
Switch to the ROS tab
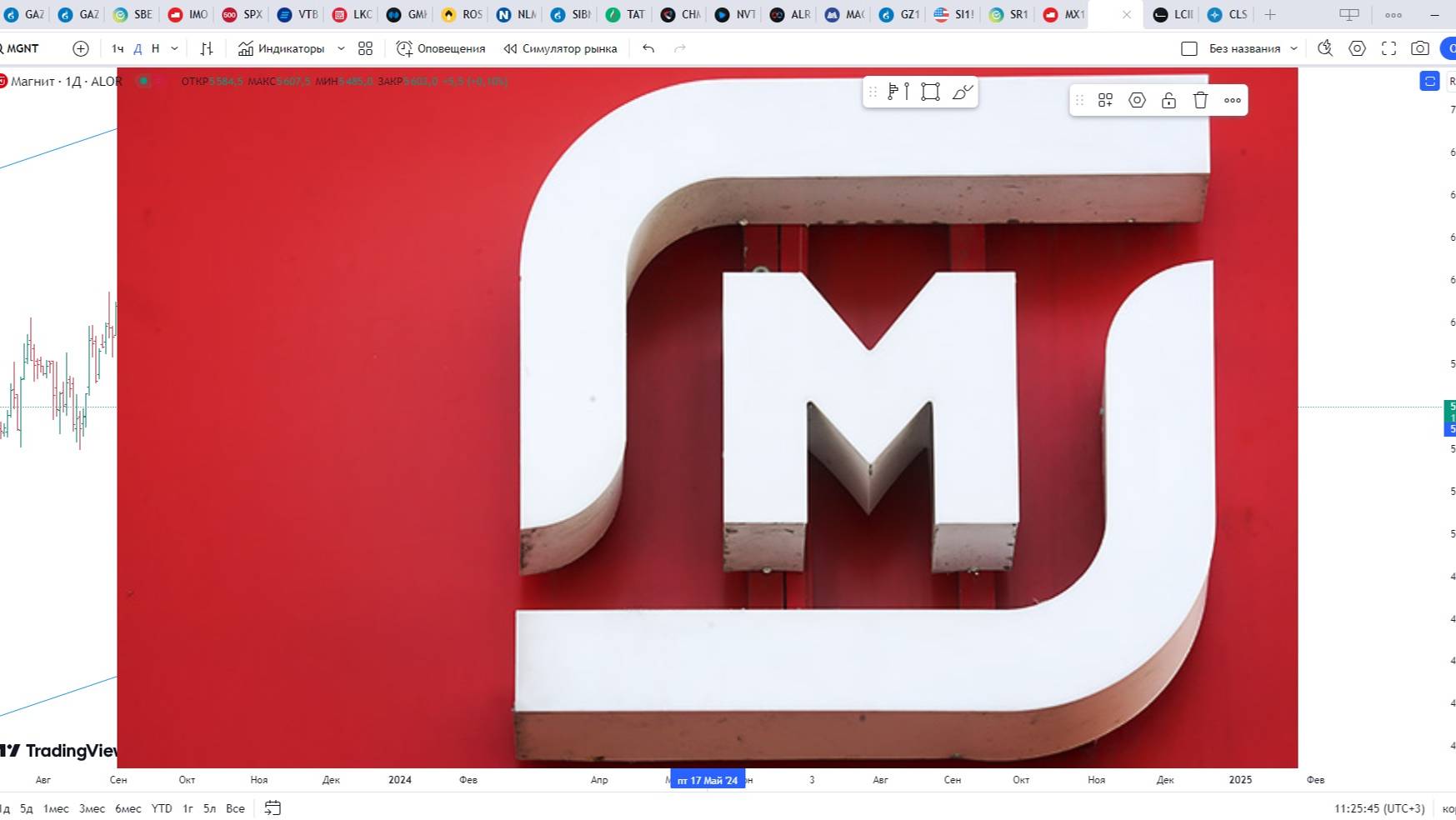(x=463, y=14)
